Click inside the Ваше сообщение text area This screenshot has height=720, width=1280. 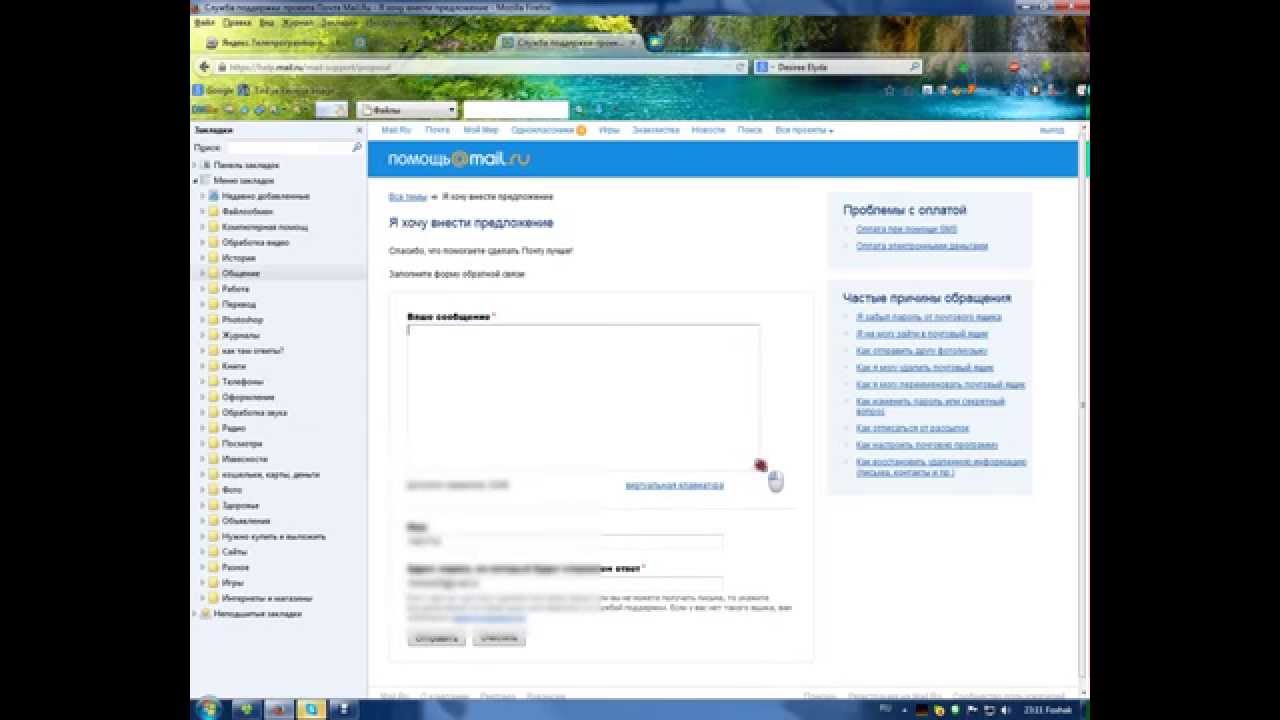pos(583,395)
